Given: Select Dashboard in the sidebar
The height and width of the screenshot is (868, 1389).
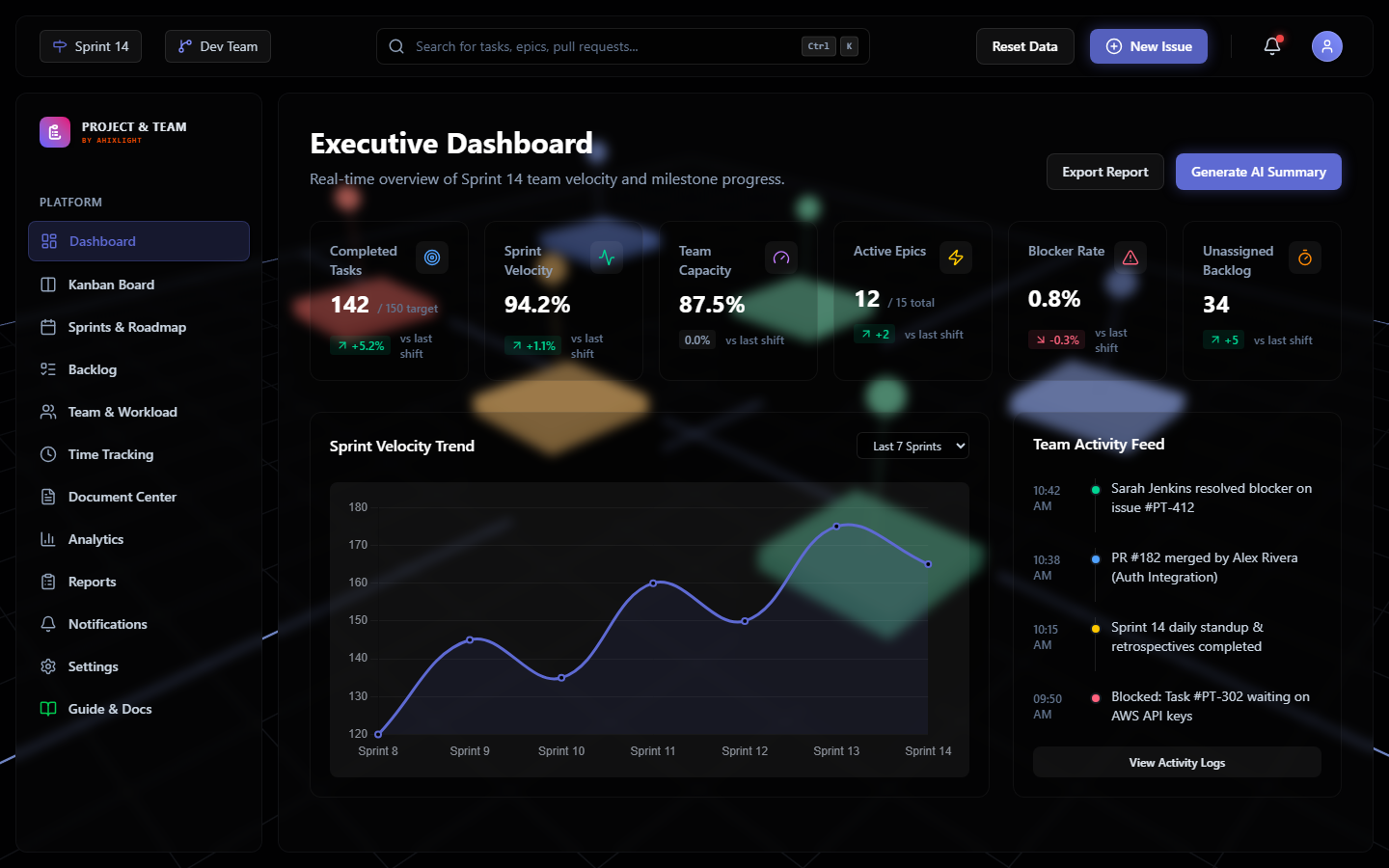Looking at the screenshot, I should point(139,241).
